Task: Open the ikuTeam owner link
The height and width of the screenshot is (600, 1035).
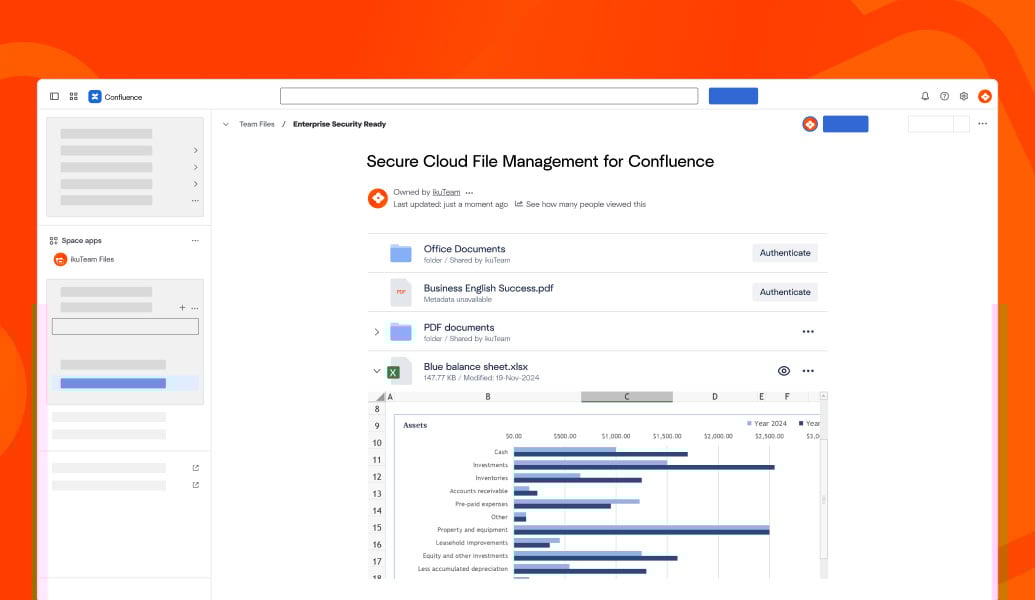Action: click(446, 192)
